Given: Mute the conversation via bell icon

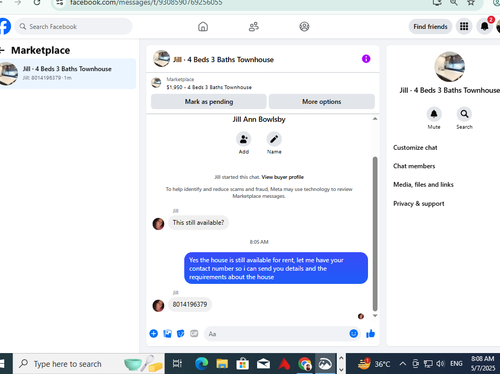Looking at the screenshot, I should pos(434,114).
